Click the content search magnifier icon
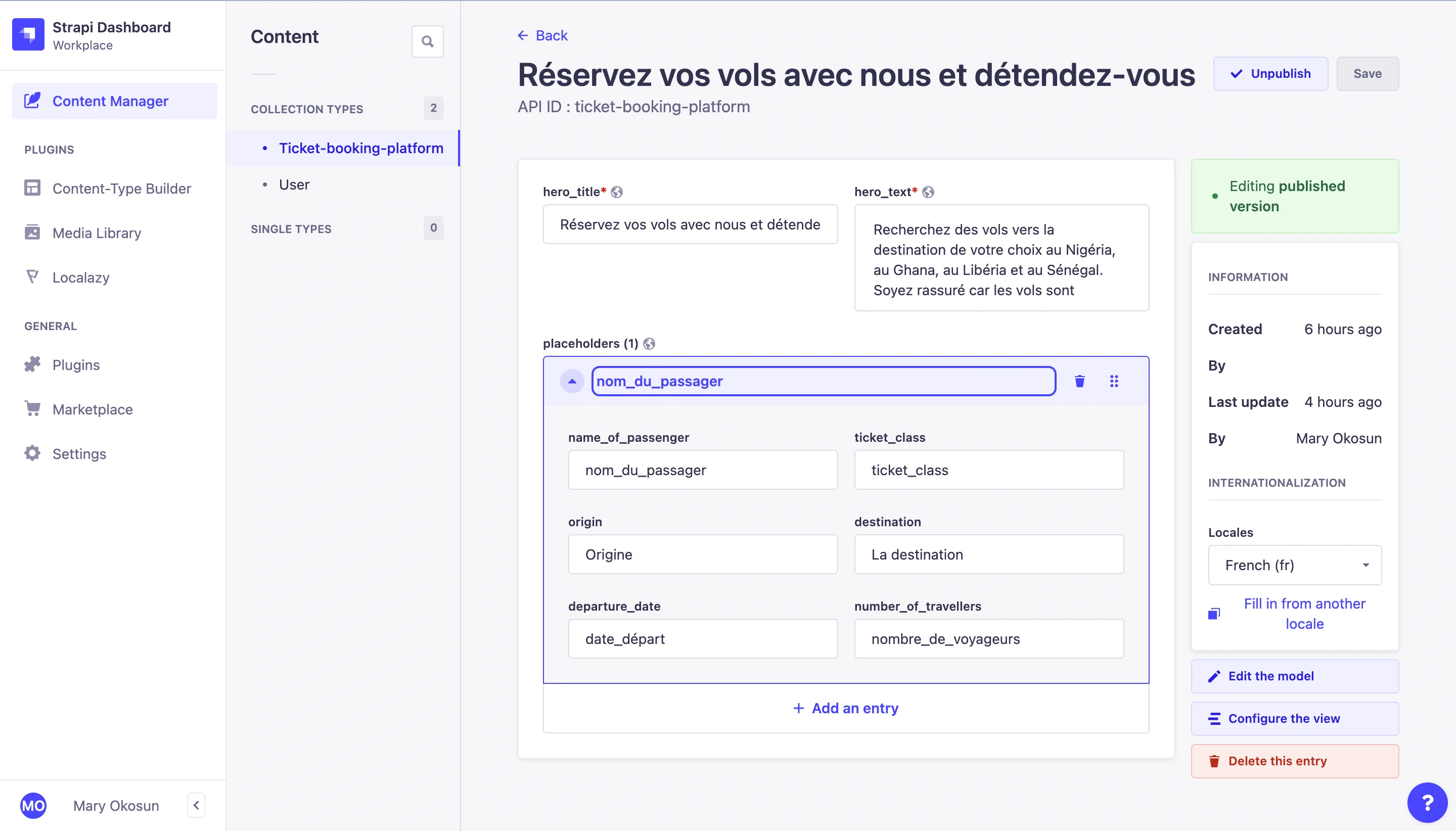1456x831 pixels. [427, 41]
